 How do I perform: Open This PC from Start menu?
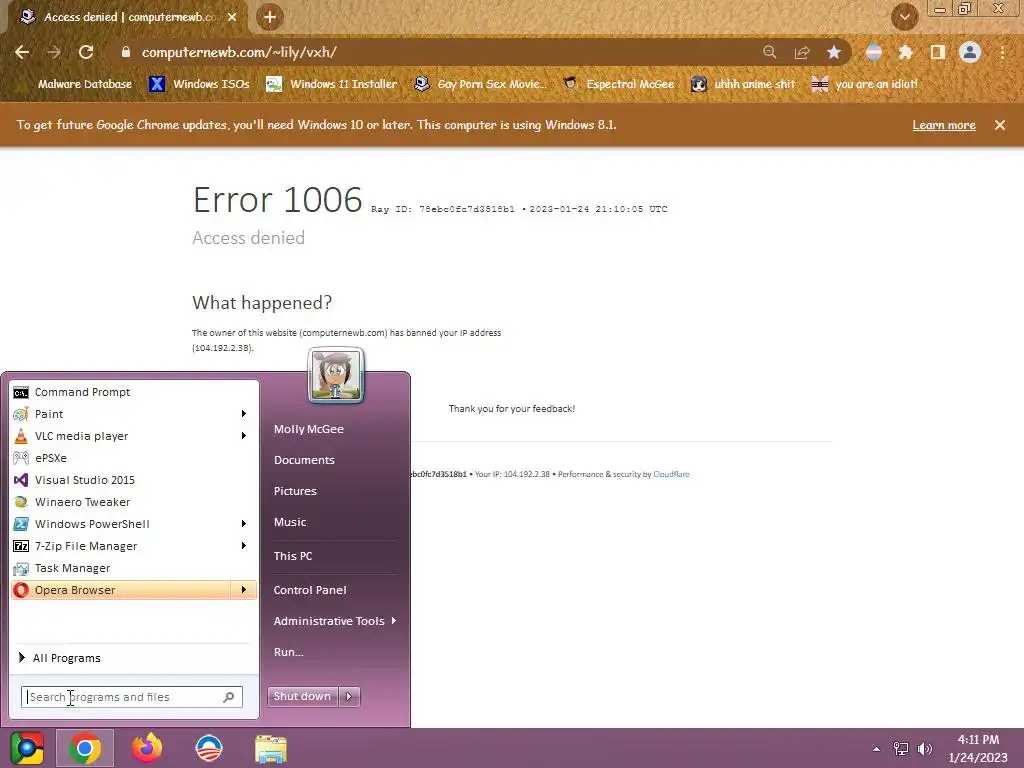click(x=293, y=556)
